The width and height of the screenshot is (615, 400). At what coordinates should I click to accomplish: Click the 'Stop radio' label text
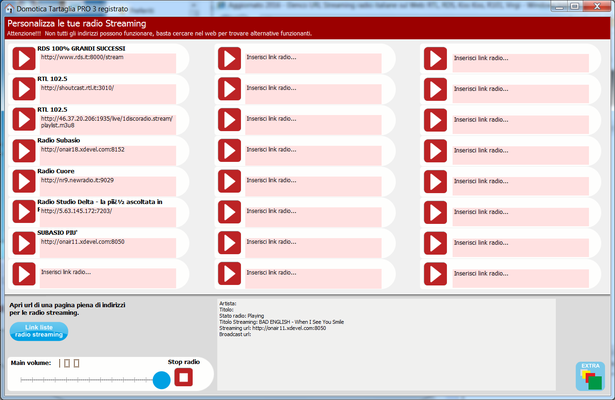(x=184, y=362)
